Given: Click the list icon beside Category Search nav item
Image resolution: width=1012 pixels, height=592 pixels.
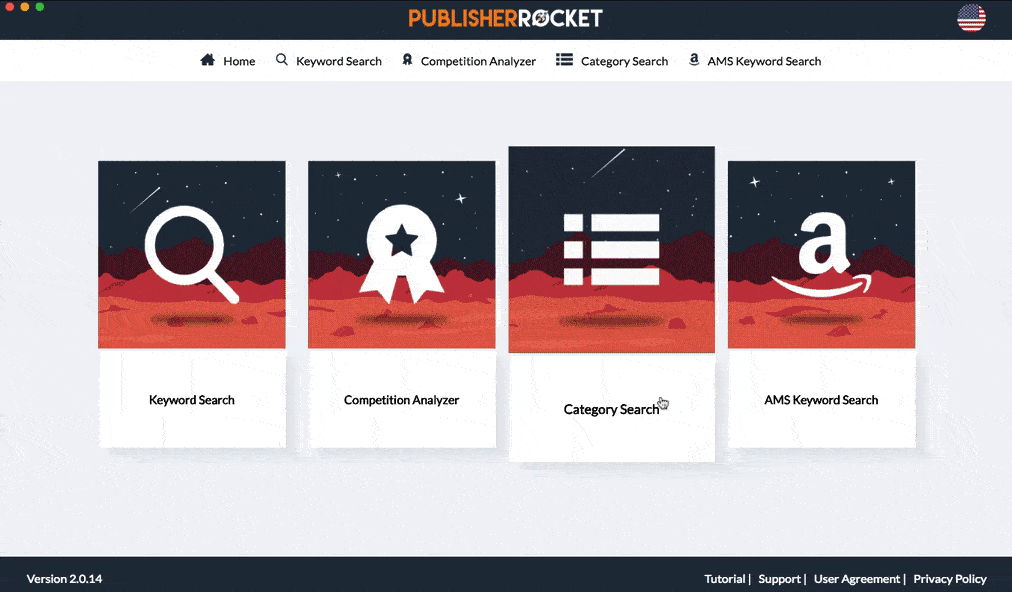Looking at the screenshot, I should pos(564,60).
